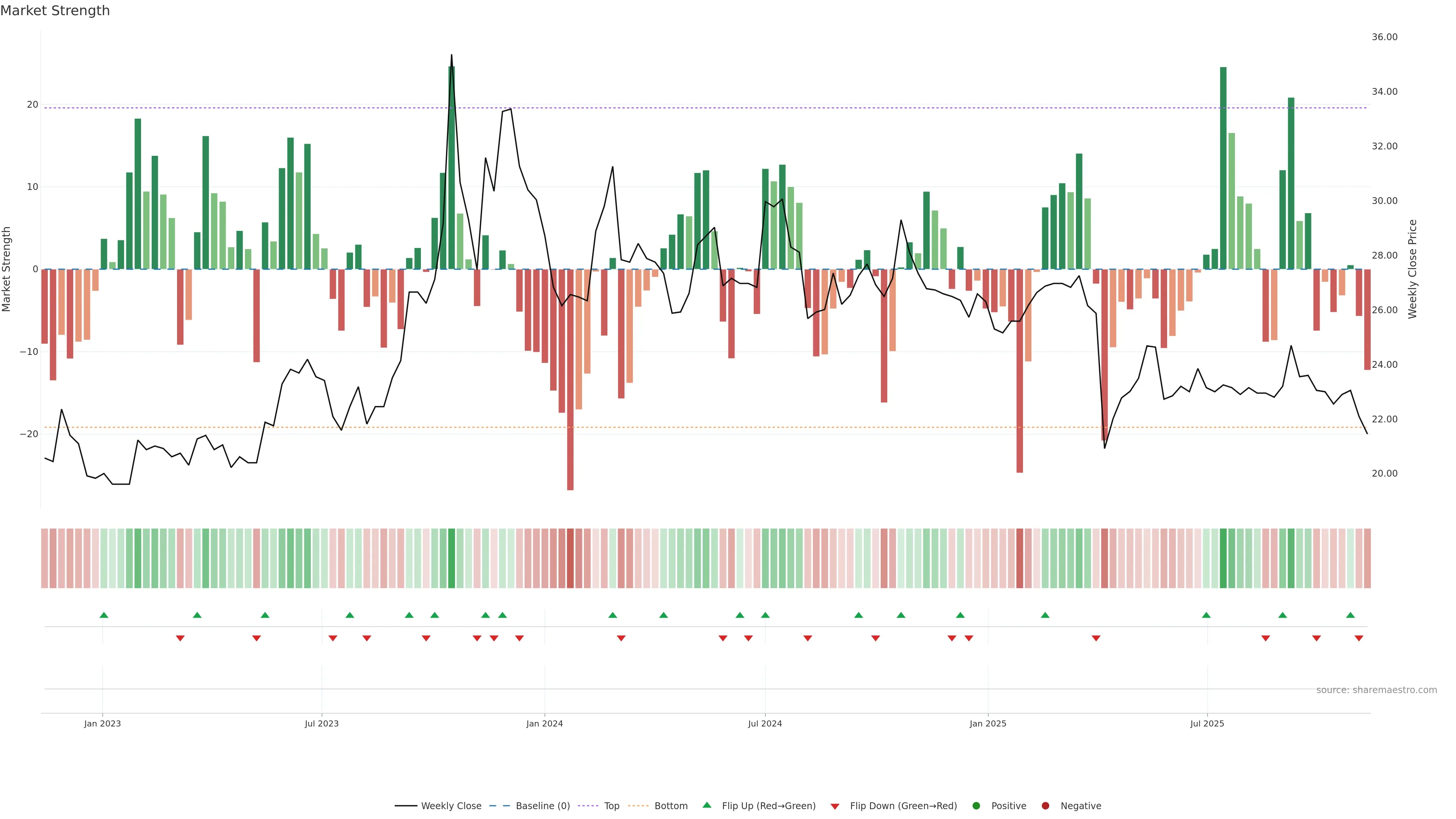Viewport: 1456px width, 819px height.
Task: Click the Flip Down red triangle legend icon
Action: (x=835, y=806)
